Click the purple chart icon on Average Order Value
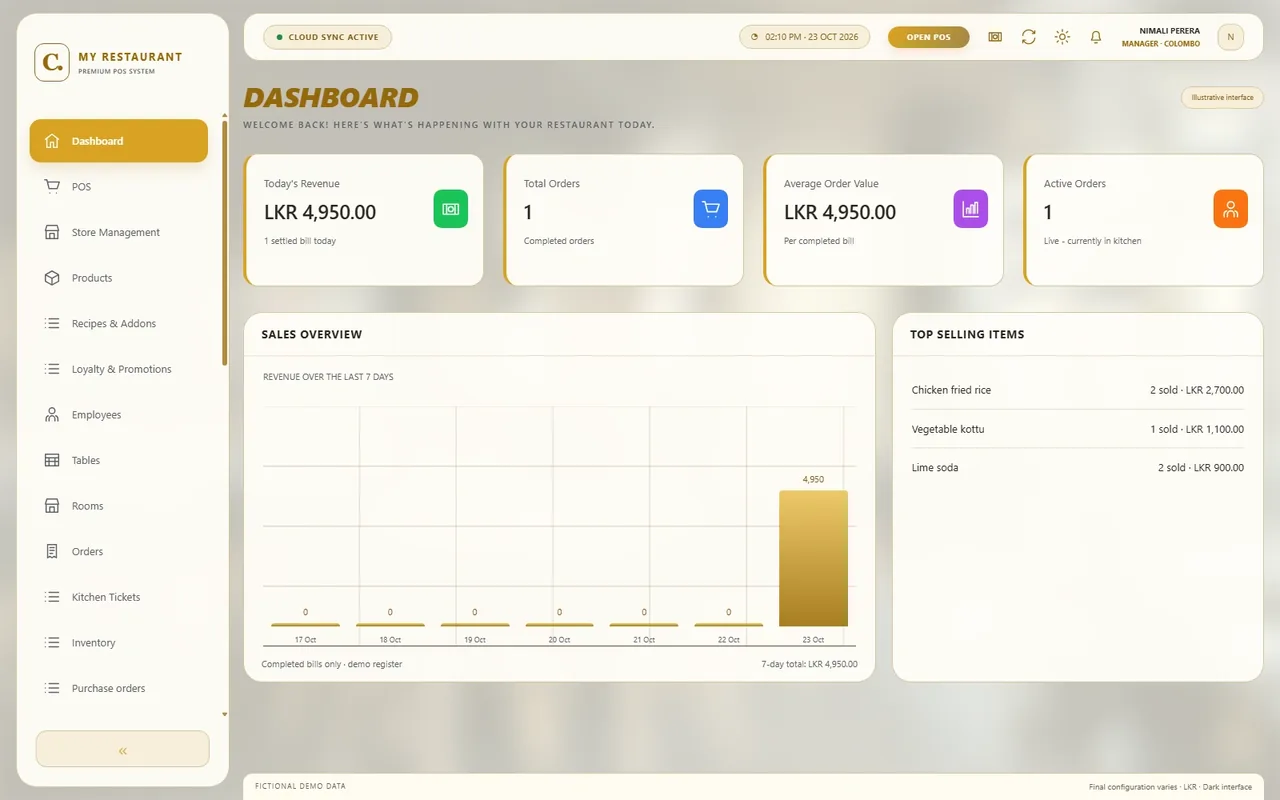 coord(970,209)
